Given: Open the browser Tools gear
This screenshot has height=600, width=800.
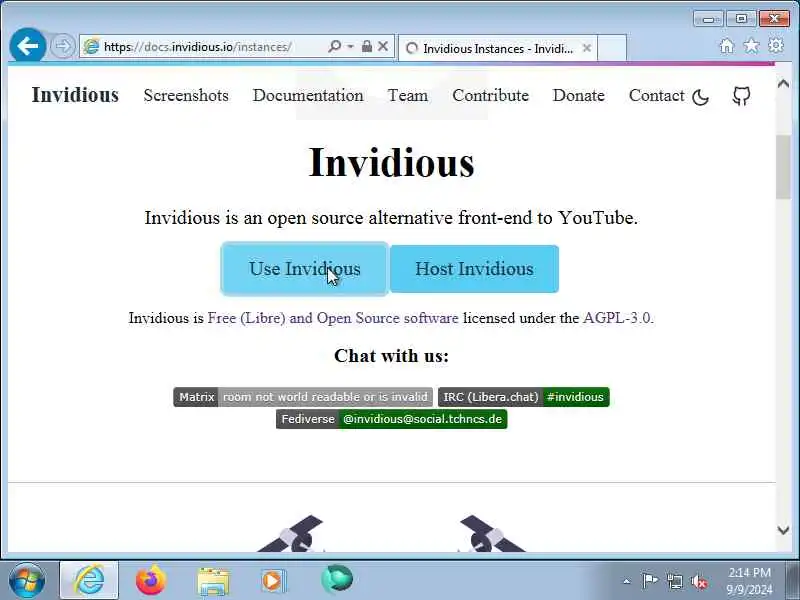Looking at the screenshot, I should [776, 45].
